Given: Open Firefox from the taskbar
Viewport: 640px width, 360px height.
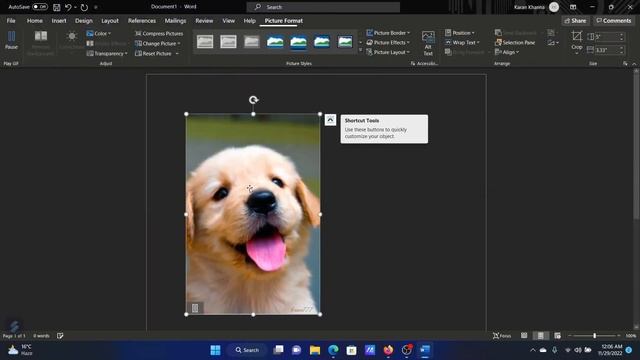Looking at the screenshot, I should pos(388,350).
